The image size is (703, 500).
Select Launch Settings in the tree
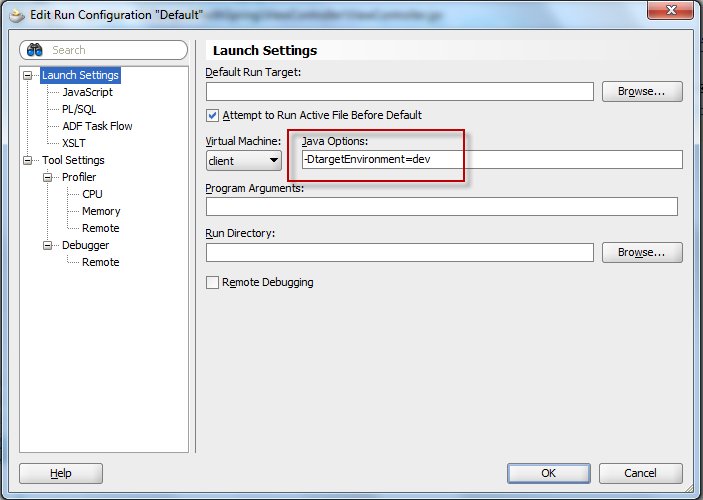click(x=80, y=75)
